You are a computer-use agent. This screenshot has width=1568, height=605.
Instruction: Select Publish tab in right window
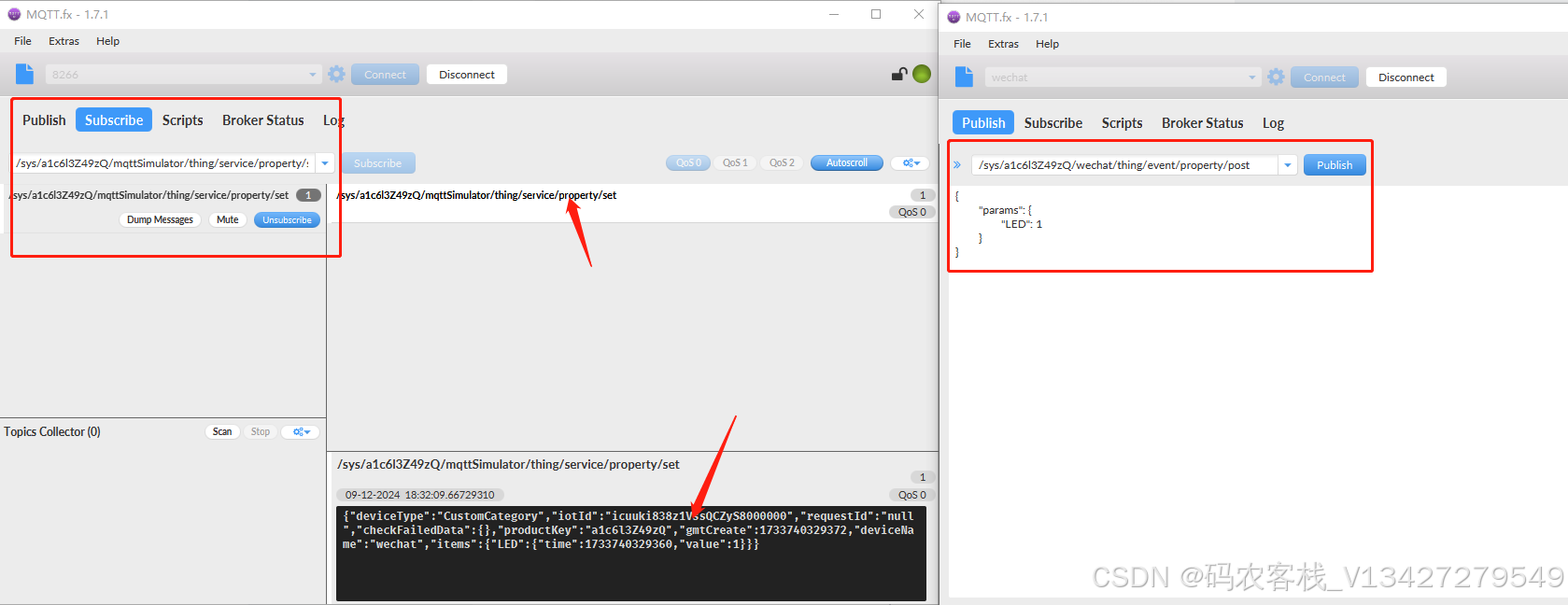coord(983,123)
